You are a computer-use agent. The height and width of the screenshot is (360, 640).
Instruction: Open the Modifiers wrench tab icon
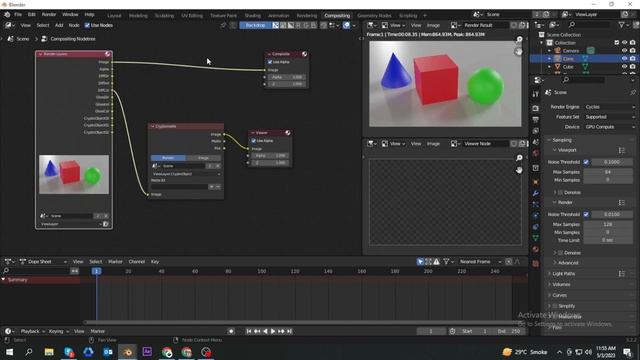coord(536,193)
